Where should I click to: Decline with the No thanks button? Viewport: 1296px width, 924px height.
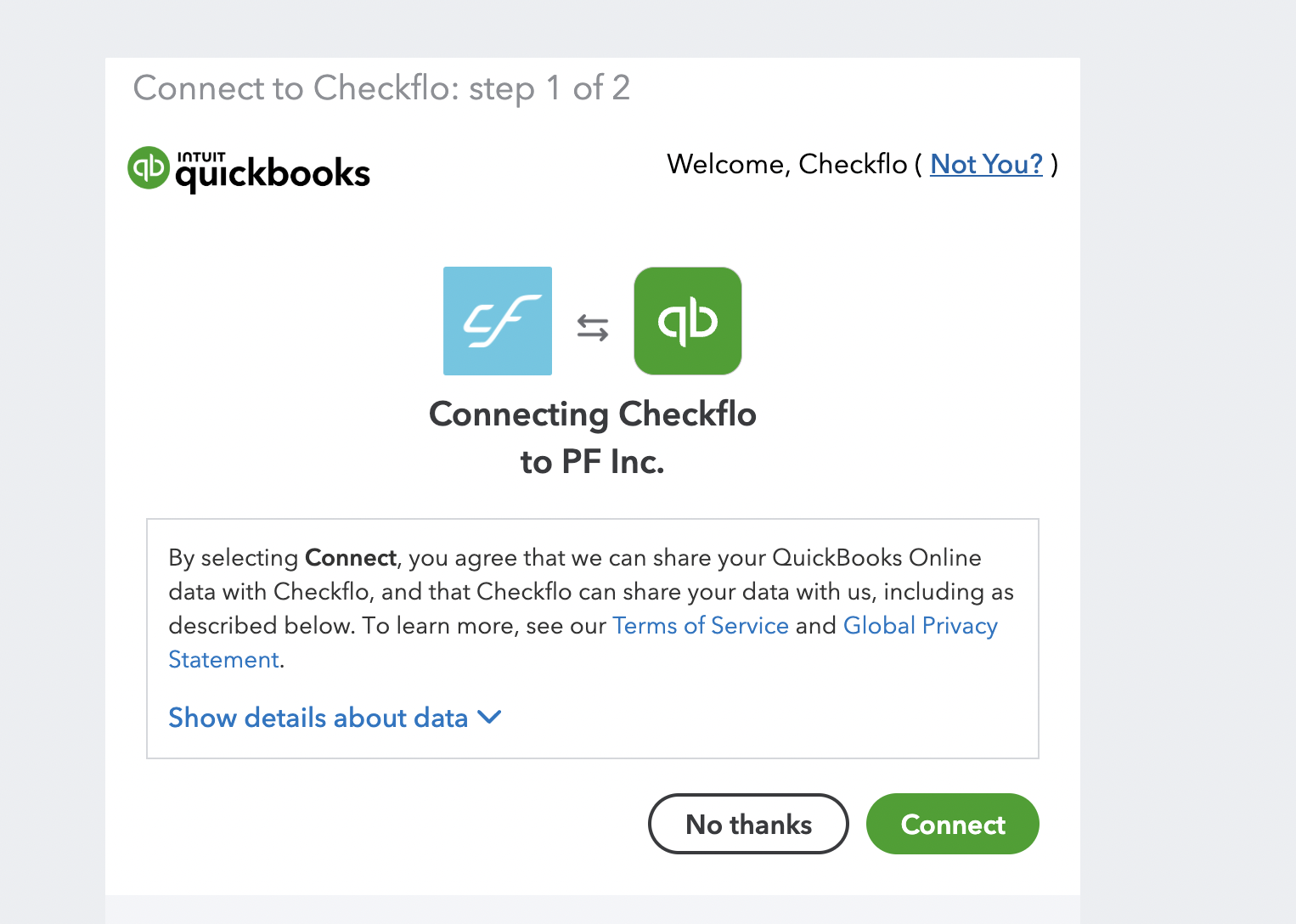[x=748, y=824]
